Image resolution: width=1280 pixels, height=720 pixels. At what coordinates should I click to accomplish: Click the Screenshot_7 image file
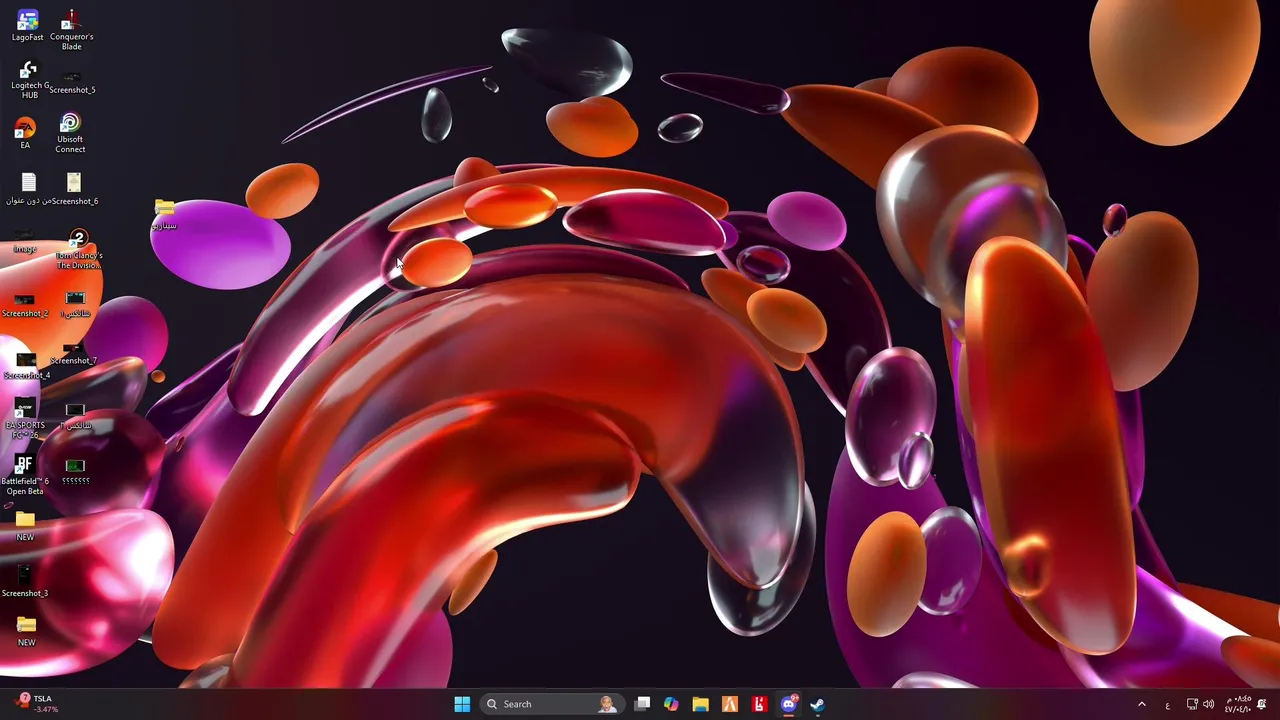74,353
